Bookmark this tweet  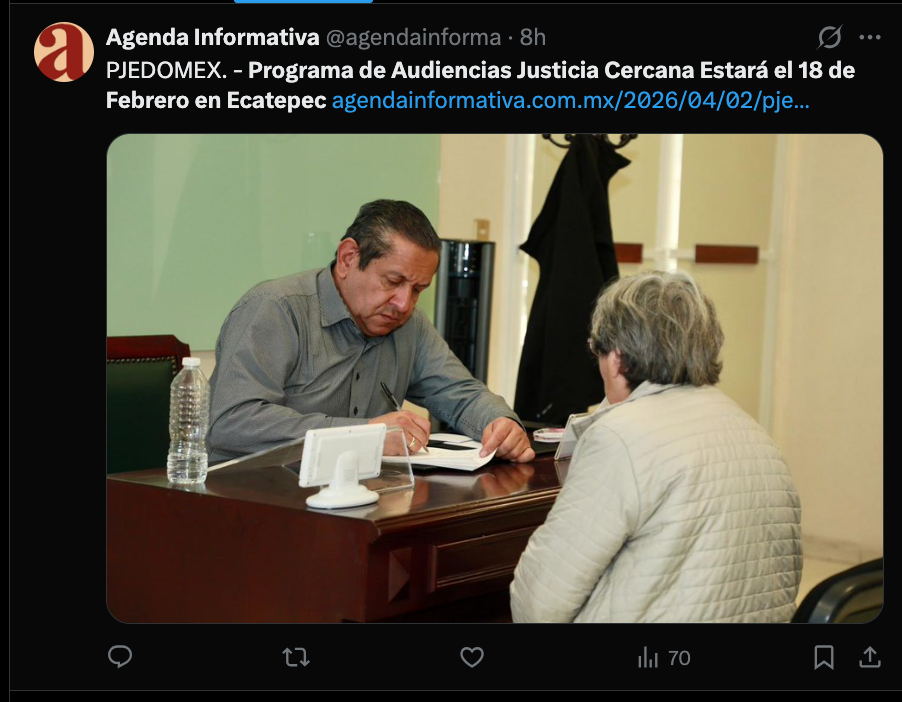click(824, 657)
